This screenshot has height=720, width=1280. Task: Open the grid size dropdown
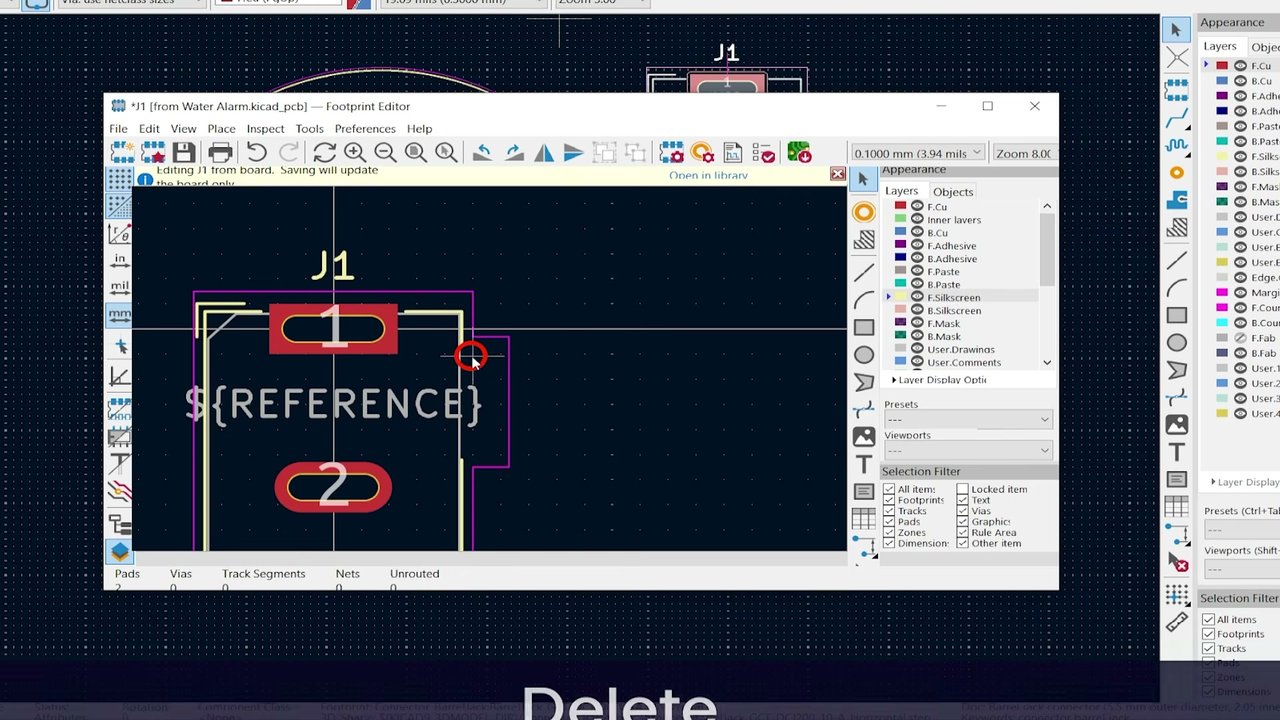pyautogui.click(x=917, y=153)
